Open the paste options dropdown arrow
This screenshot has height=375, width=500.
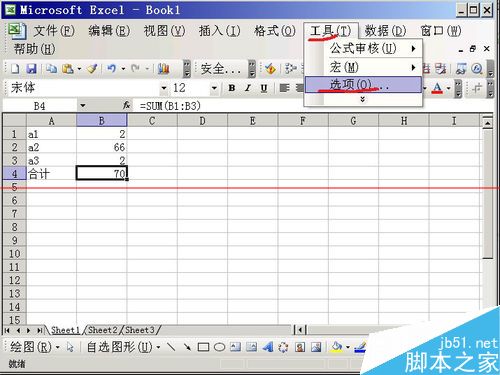pyautogui.click(x=79, y=69)
